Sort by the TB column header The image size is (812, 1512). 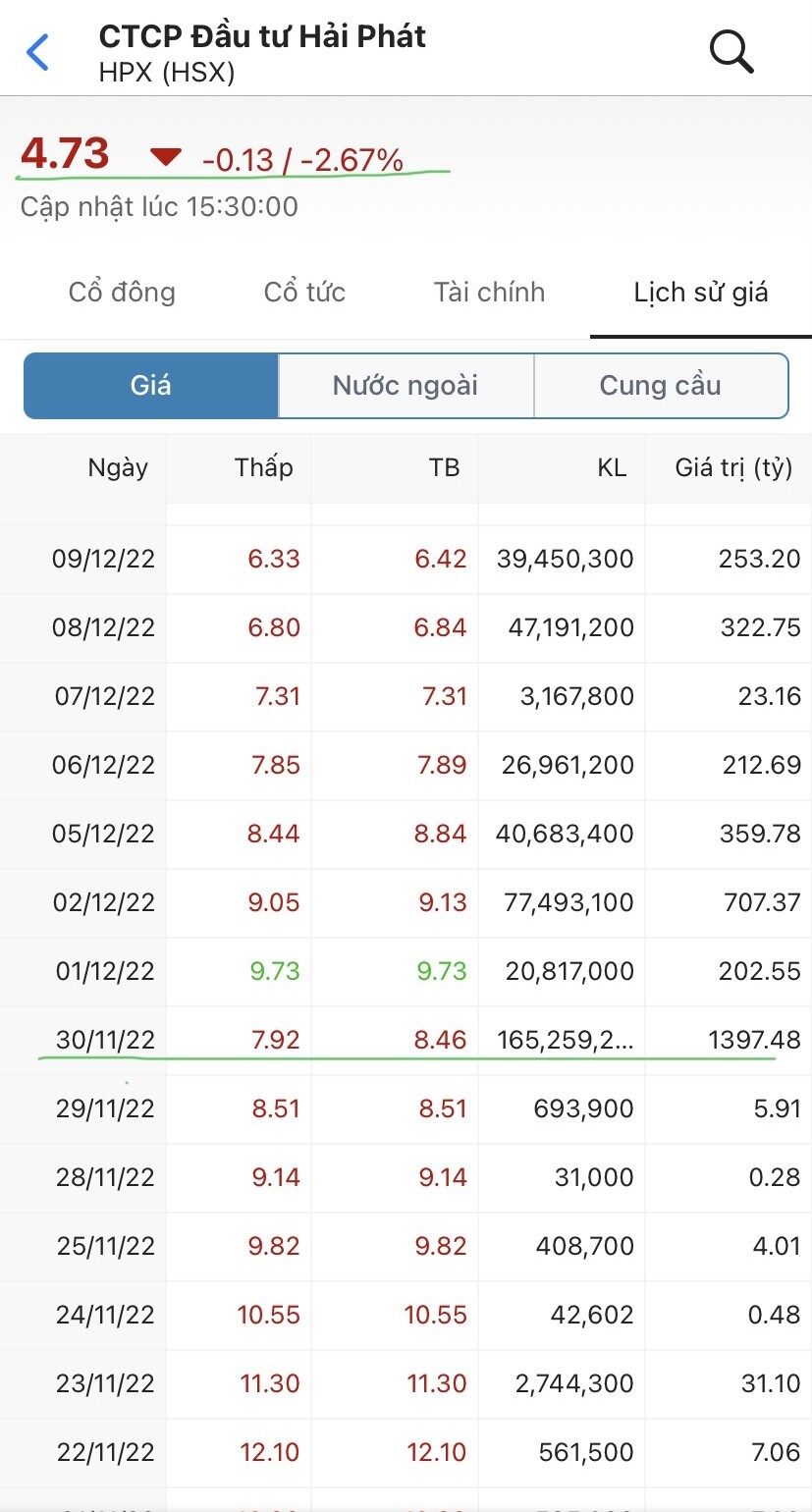coord(444,467)
